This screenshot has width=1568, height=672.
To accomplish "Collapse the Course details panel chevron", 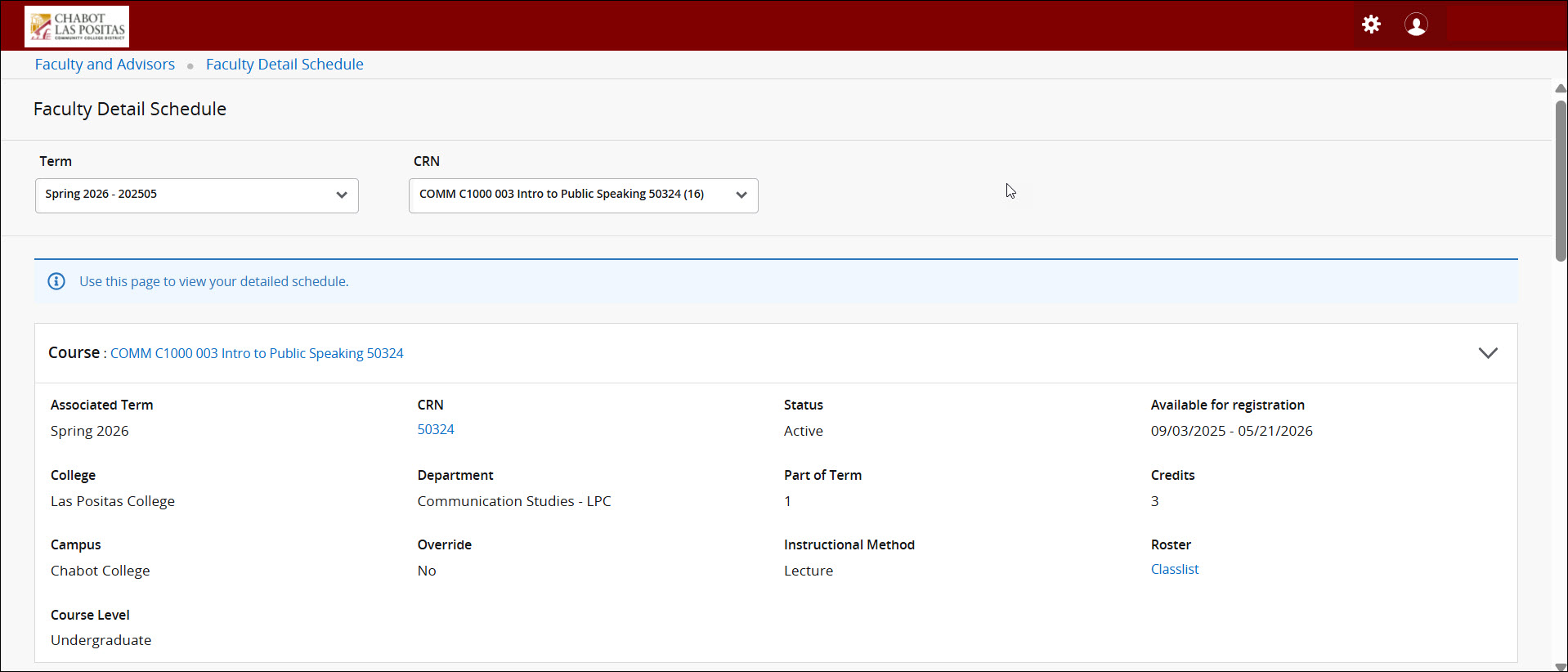I will (x=1488, y=353).
